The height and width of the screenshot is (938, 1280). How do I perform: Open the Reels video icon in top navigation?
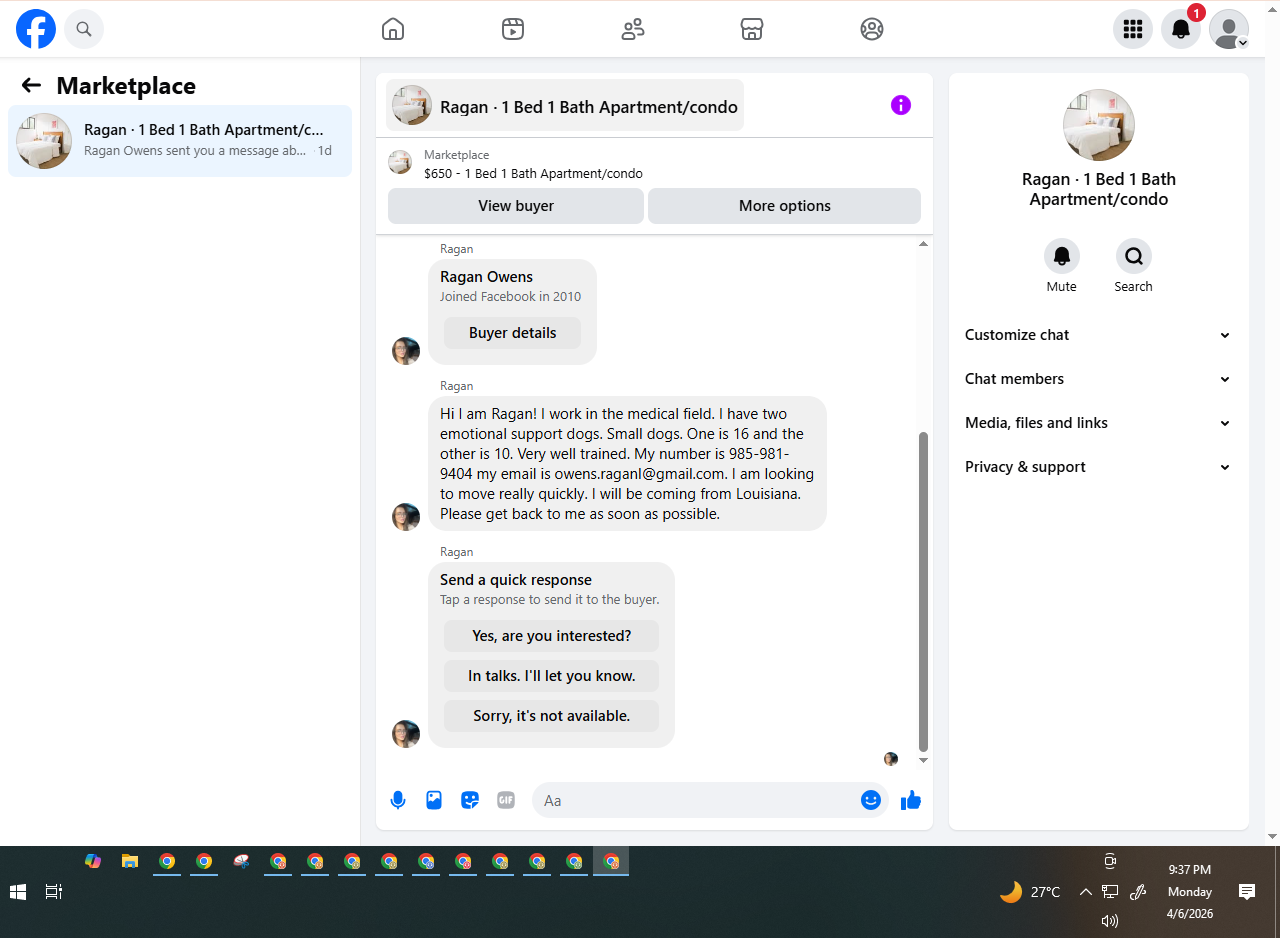(x=513, y=29)
